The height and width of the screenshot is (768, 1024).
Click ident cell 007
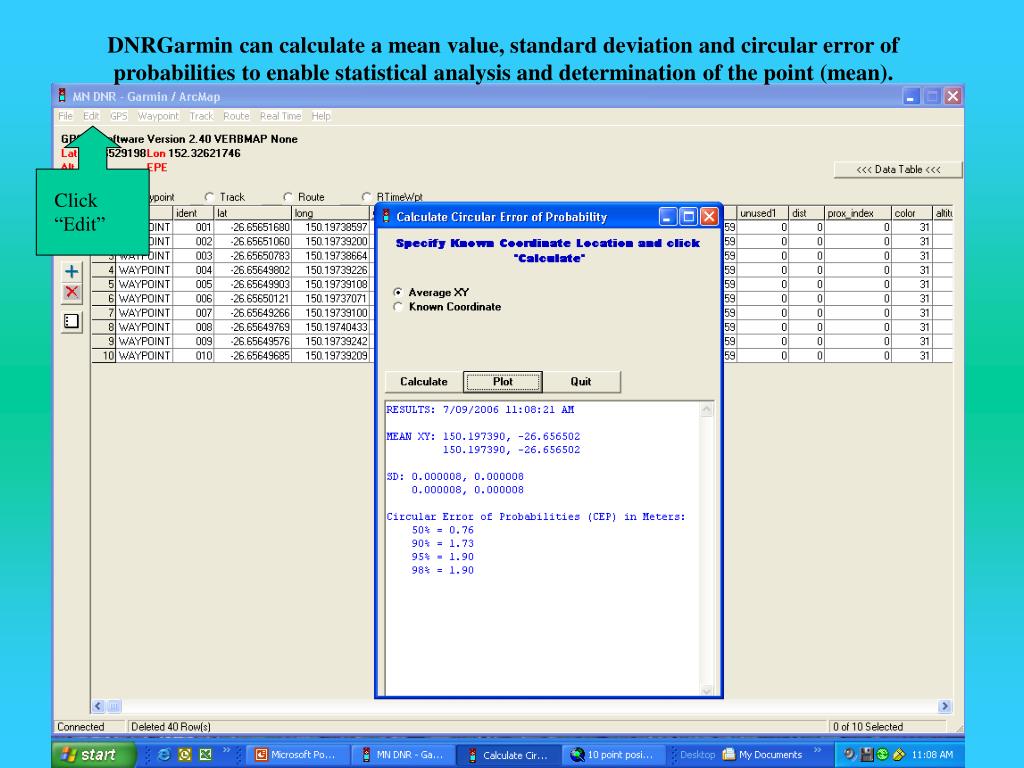point(193,313)
